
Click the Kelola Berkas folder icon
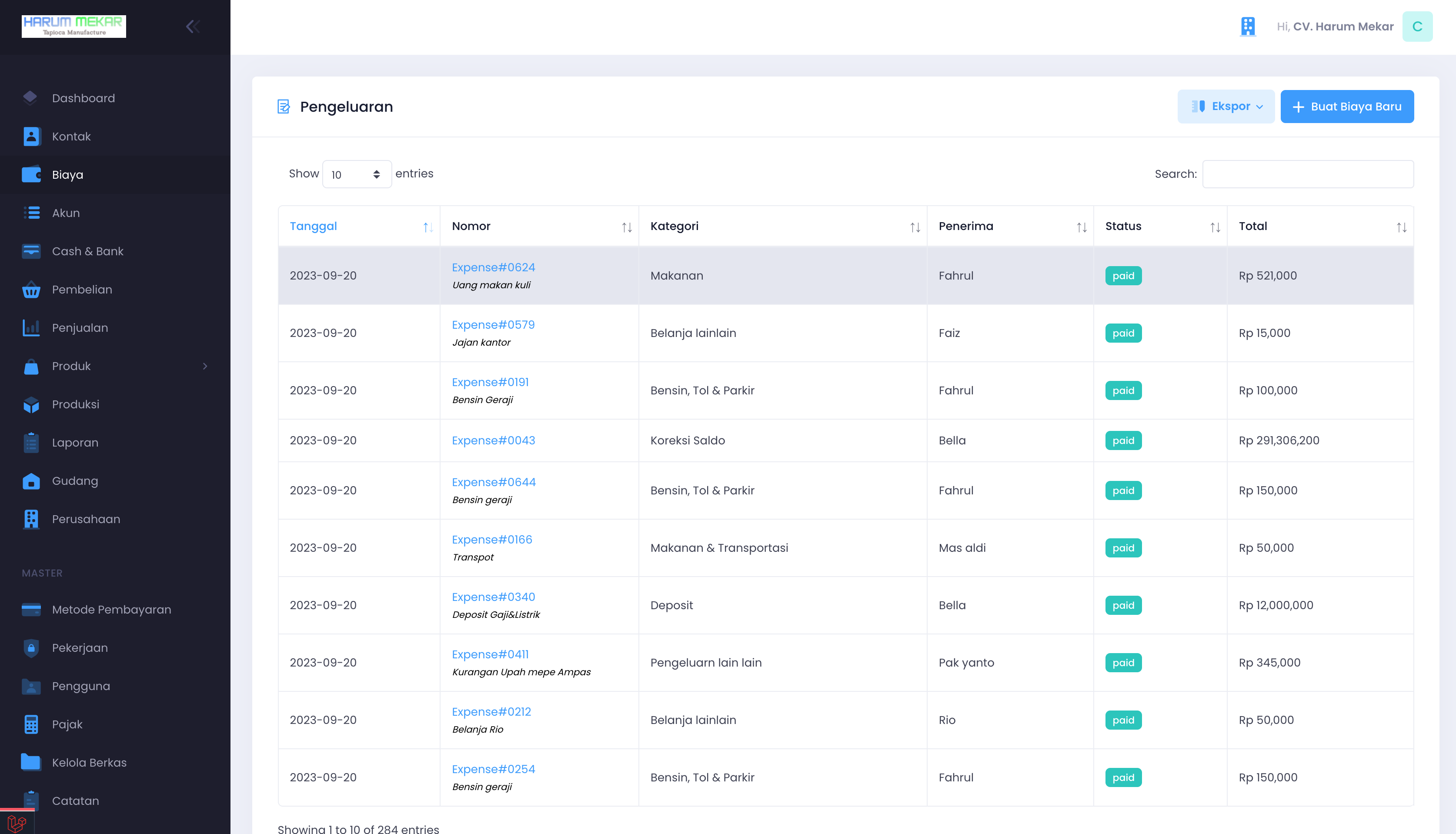[31, 762]
